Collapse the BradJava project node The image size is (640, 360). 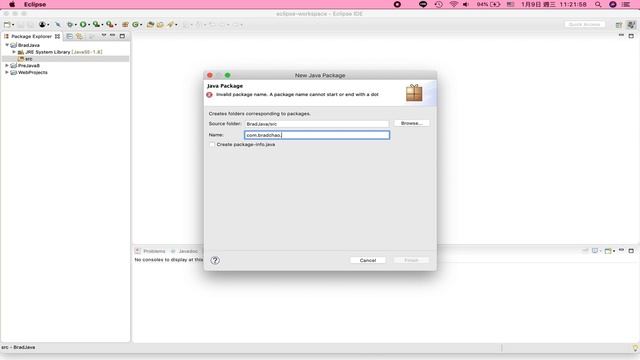point(7,45)
